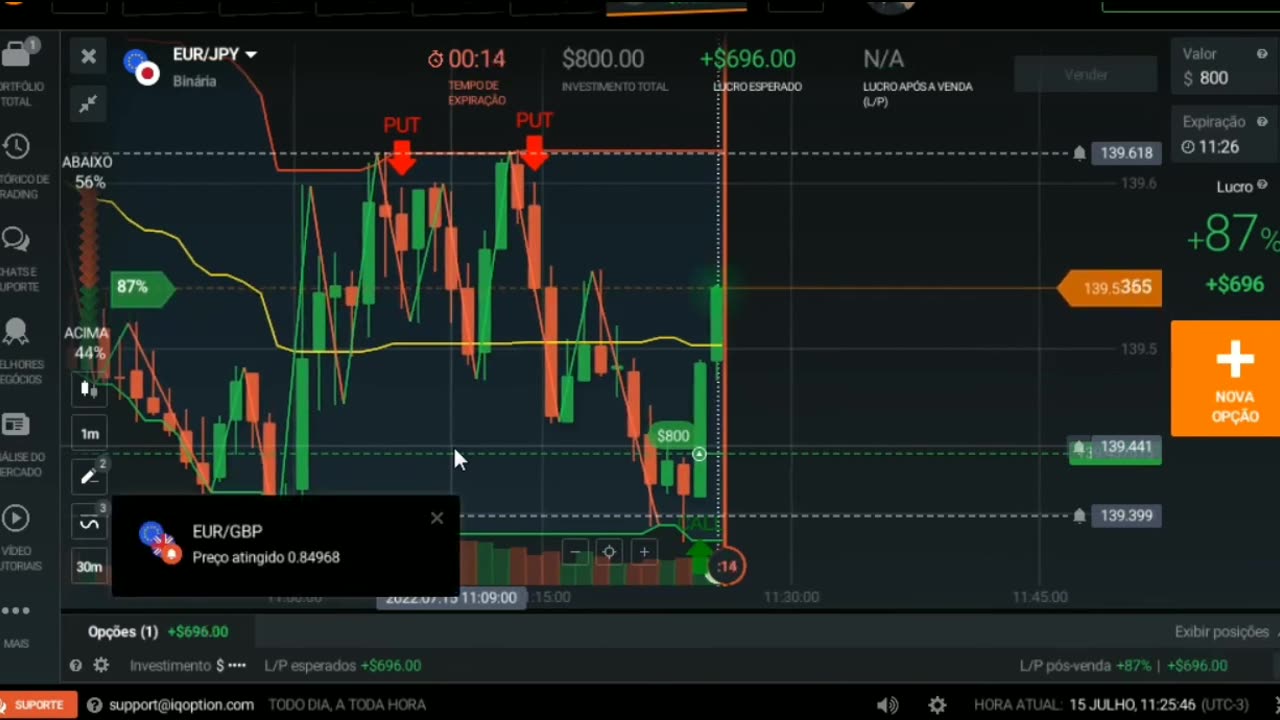Select the 139.399 price alert label
Viewport: 1280px width, 720px height.
(1126, 516)
